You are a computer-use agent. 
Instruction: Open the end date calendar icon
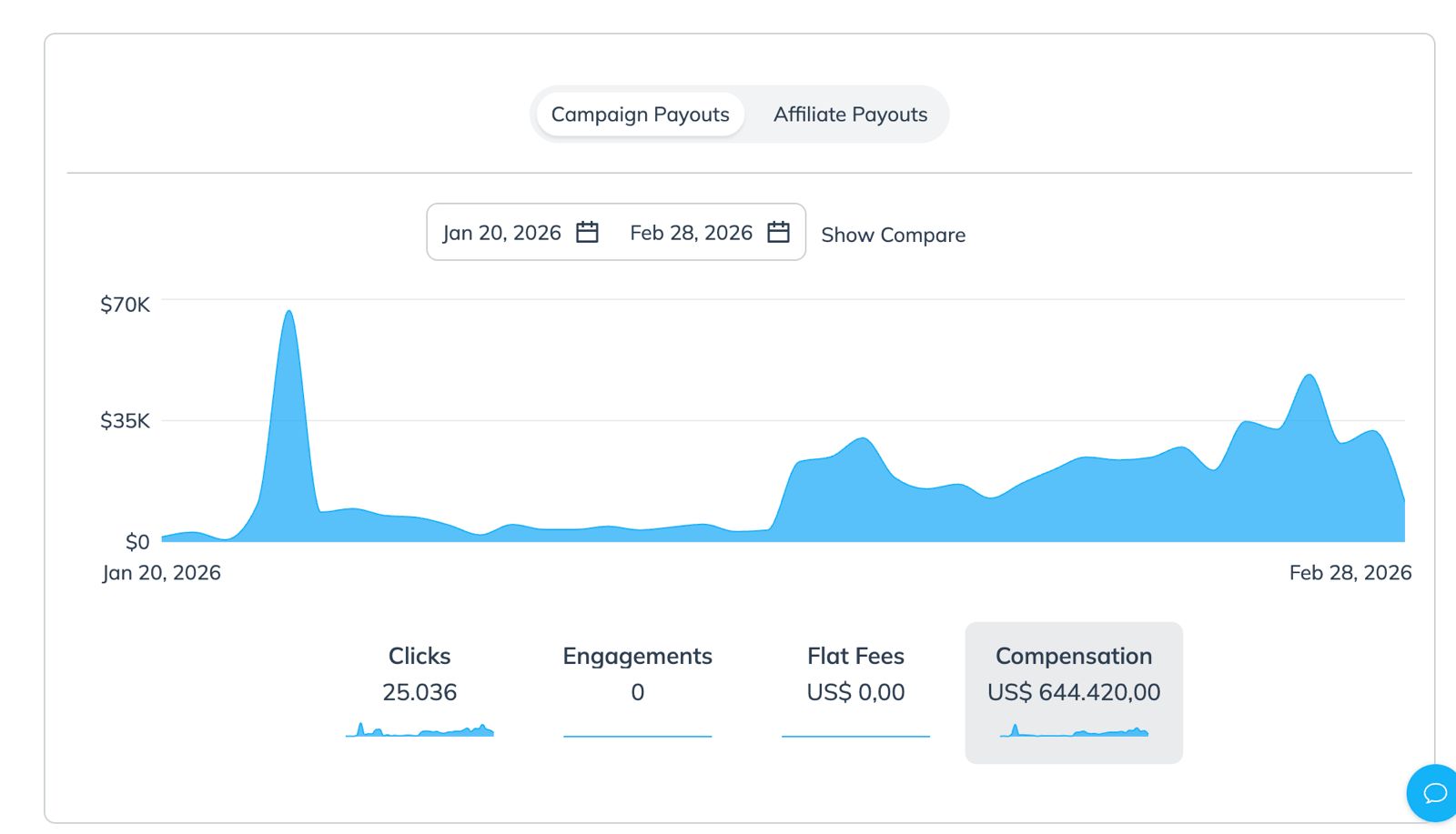pyautogui.click(x=778, y=233)
